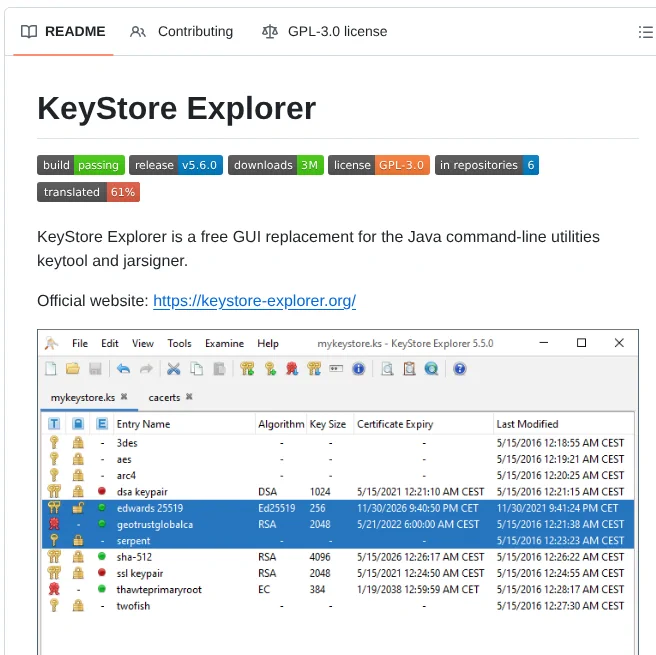This screenshot has height=655, width=656.
Task: Click the Paste toolbar icon
Action: [219, 369]
